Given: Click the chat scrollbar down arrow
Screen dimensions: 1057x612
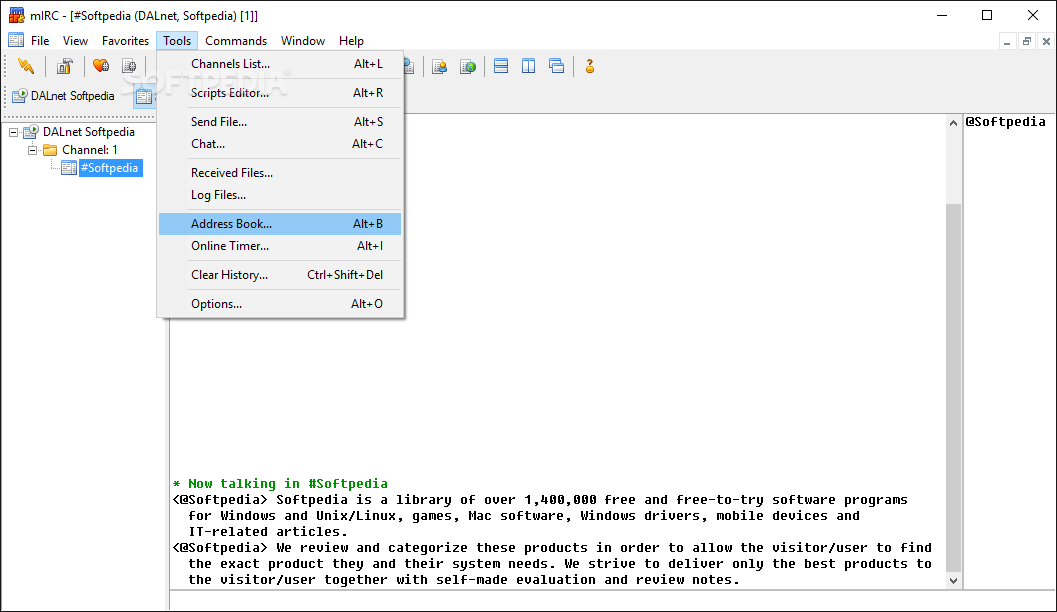Looking at the screenshot, I should coord(953,580).
